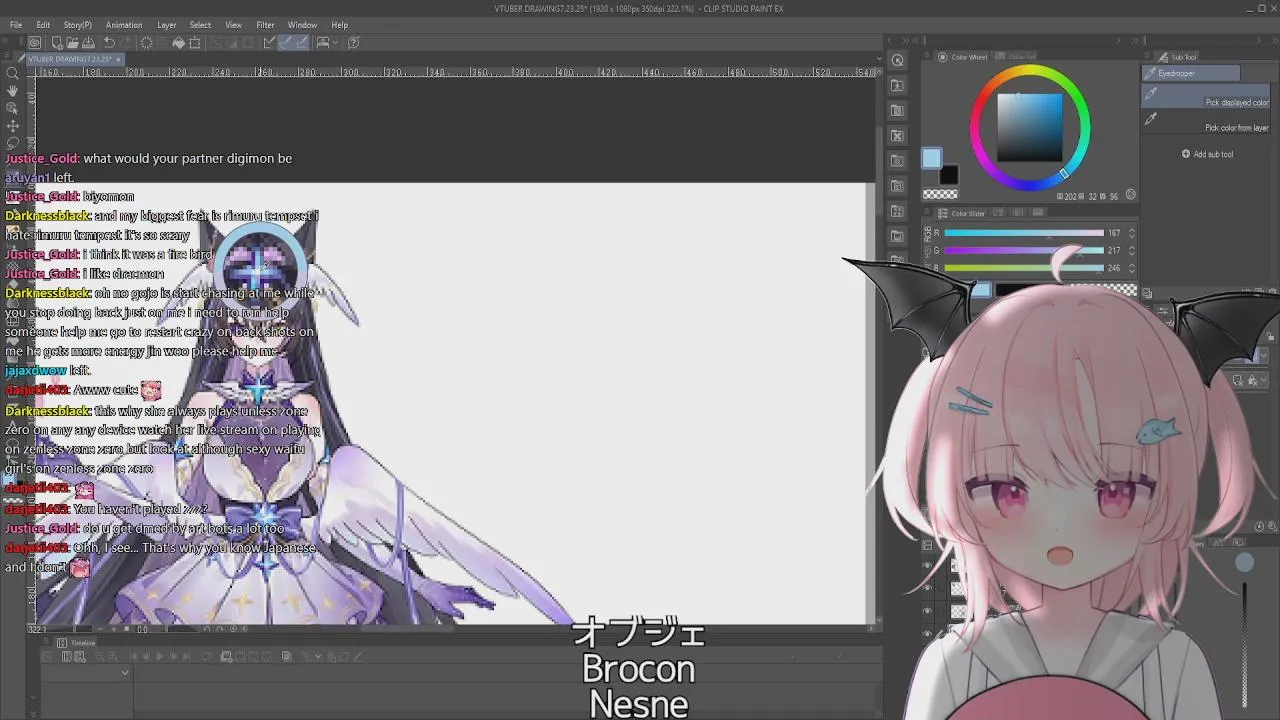Open the Edit menu
This screenshot has height=720, width=1280.
click(x=43, y=25)
